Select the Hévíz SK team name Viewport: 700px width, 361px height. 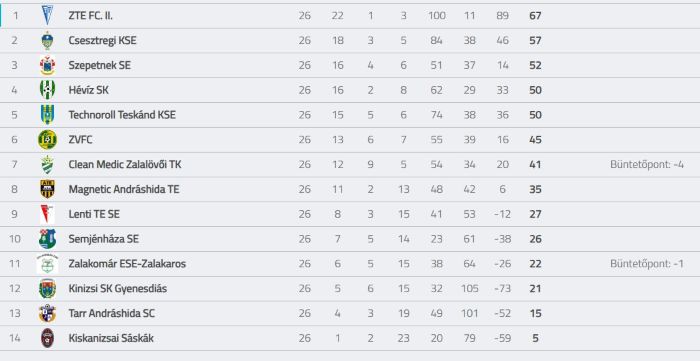coord(89,90)
